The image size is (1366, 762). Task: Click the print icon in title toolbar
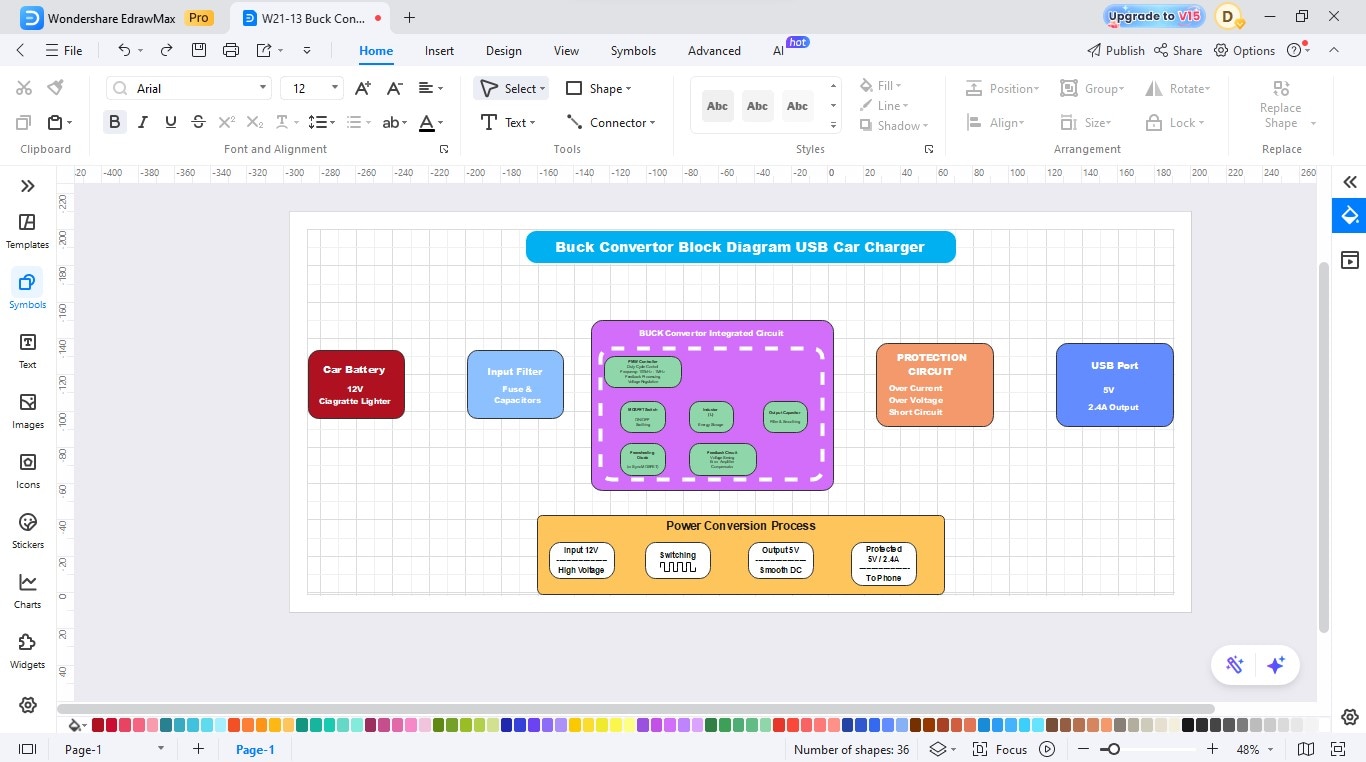[x=231, y=50]
